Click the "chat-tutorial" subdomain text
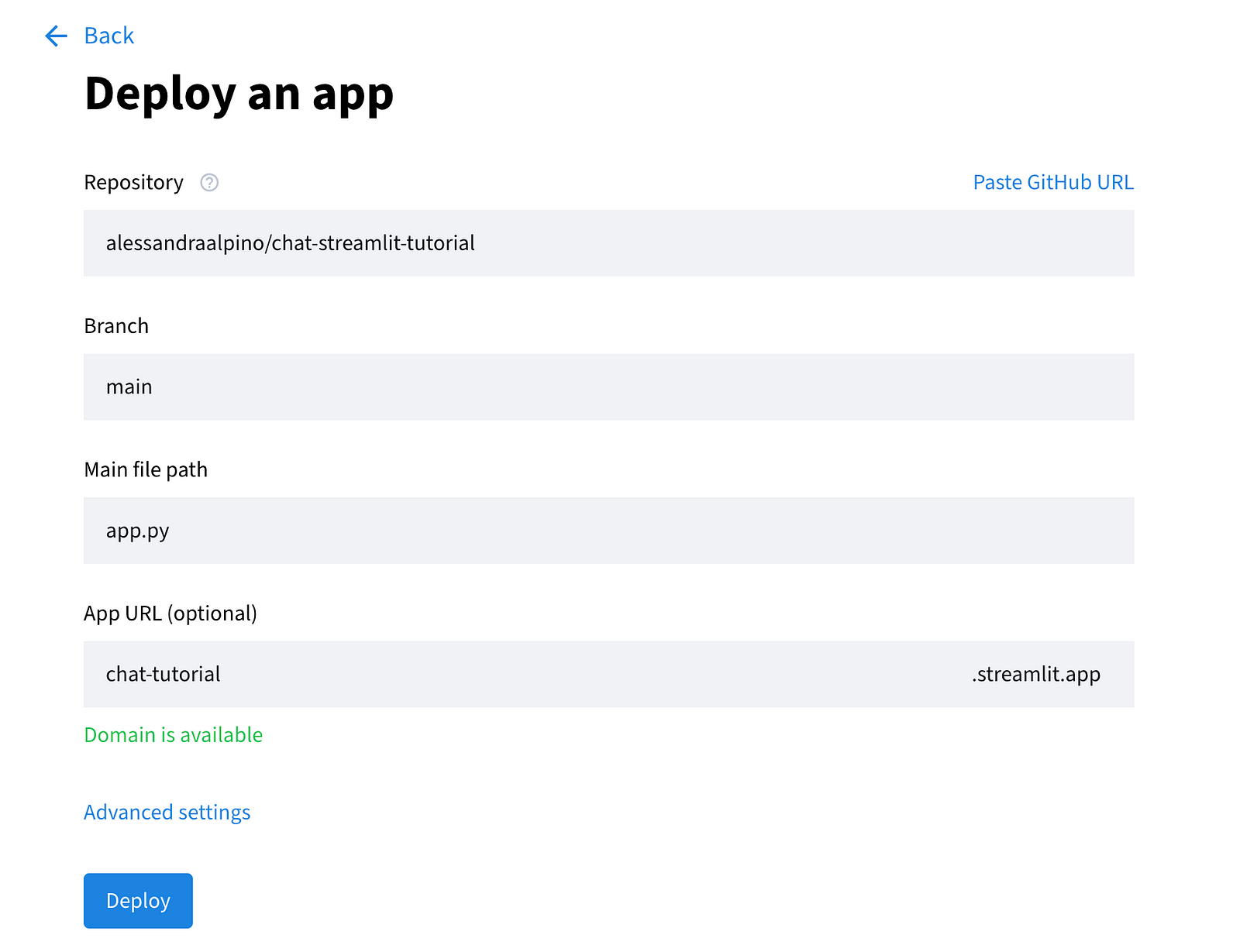 (164, 675)
